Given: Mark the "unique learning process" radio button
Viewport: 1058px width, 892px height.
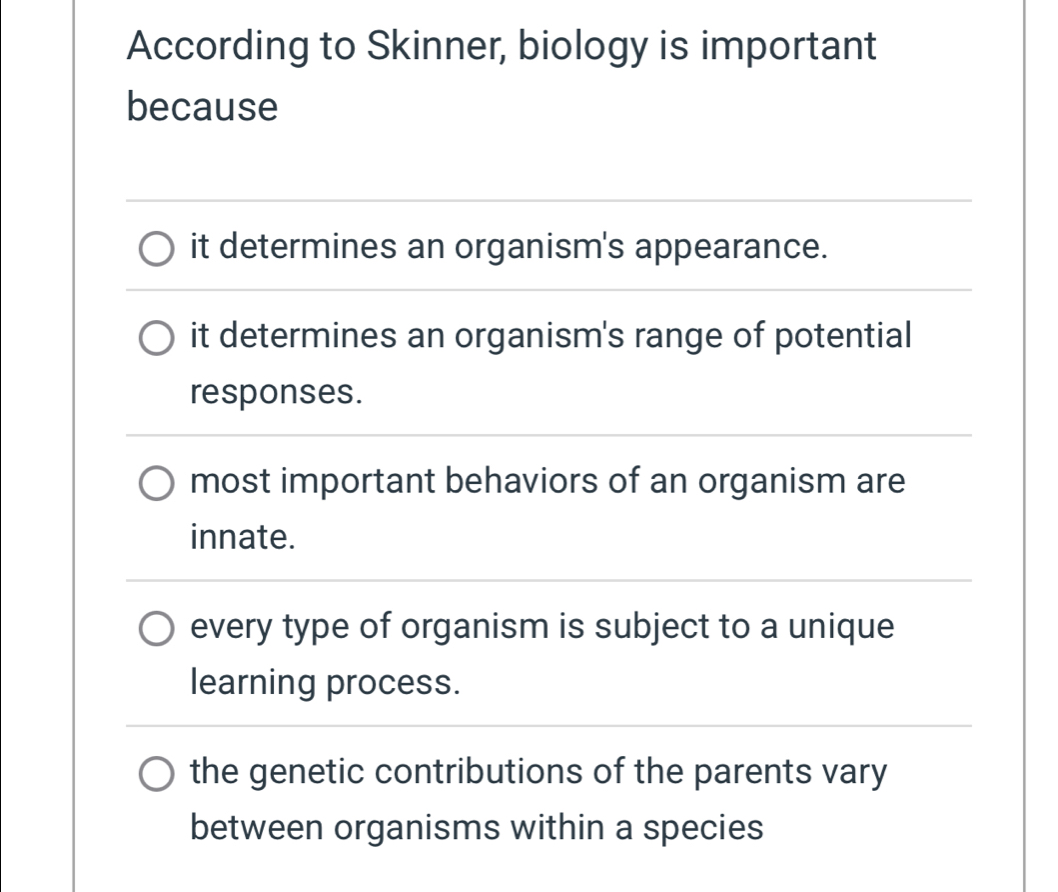Looking at the screenshot, I should point(155,629).
